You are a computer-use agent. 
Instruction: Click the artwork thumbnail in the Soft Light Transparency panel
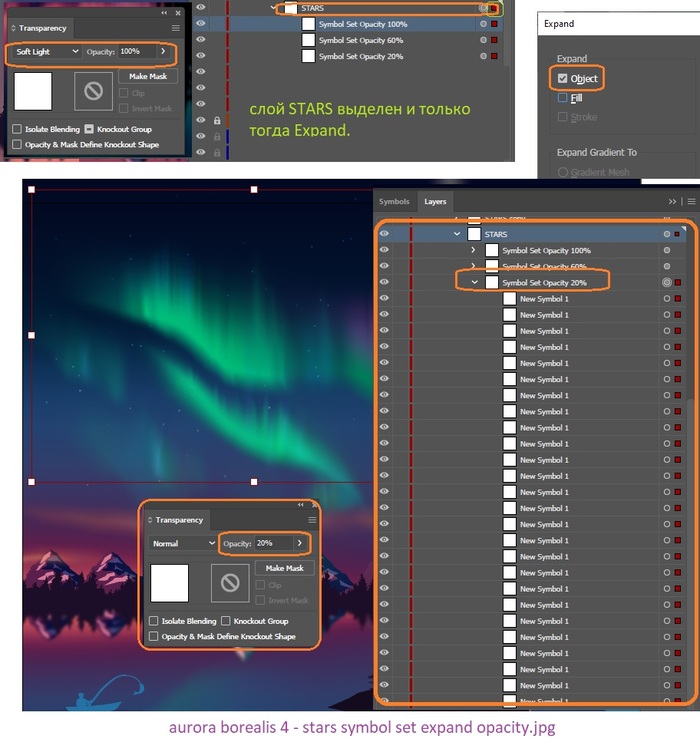[33, 91]
